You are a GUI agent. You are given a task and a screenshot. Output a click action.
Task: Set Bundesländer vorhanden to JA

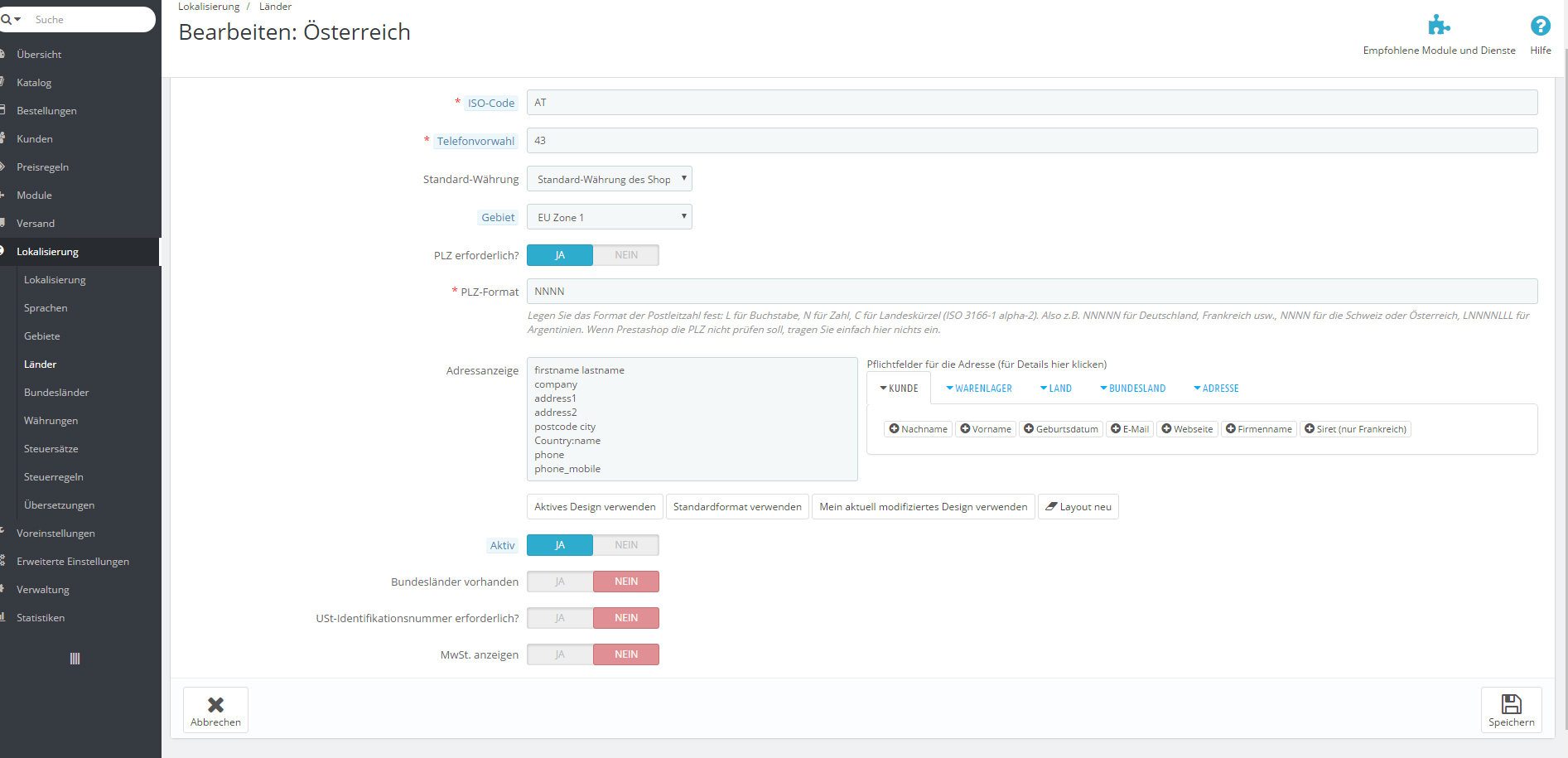(x=560, y=582)
